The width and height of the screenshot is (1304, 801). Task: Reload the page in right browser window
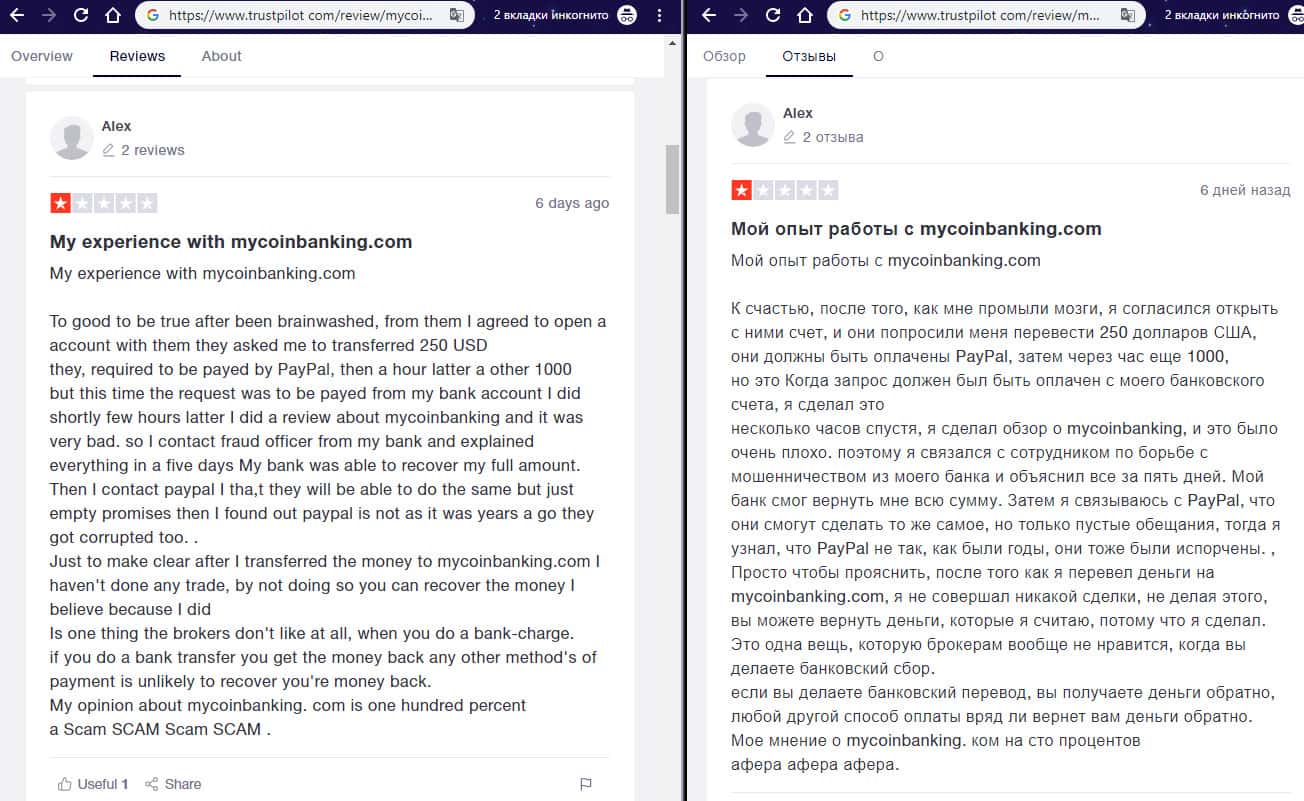click(772, 16)
